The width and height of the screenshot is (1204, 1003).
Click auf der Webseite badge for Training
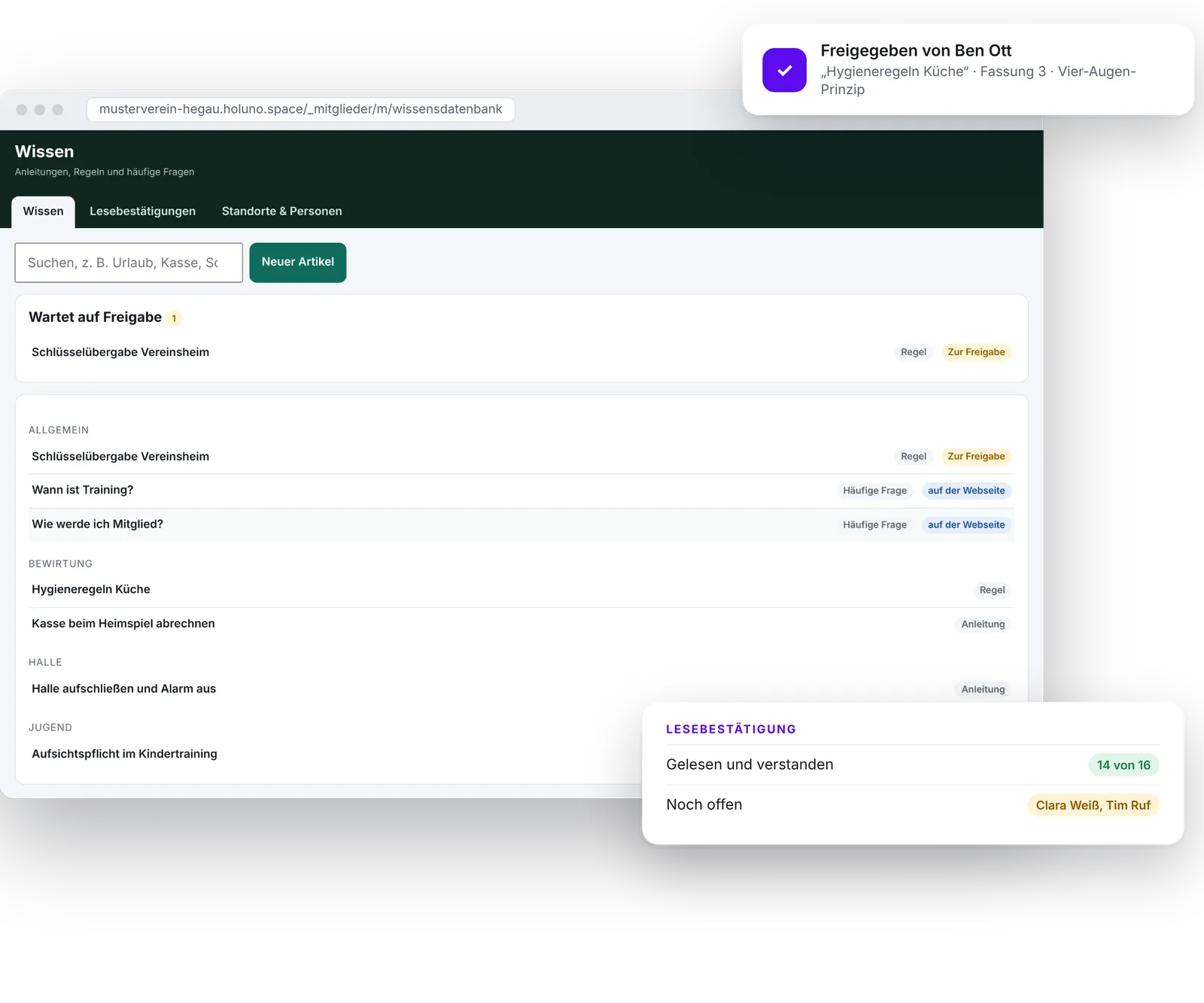coord(966,491)
